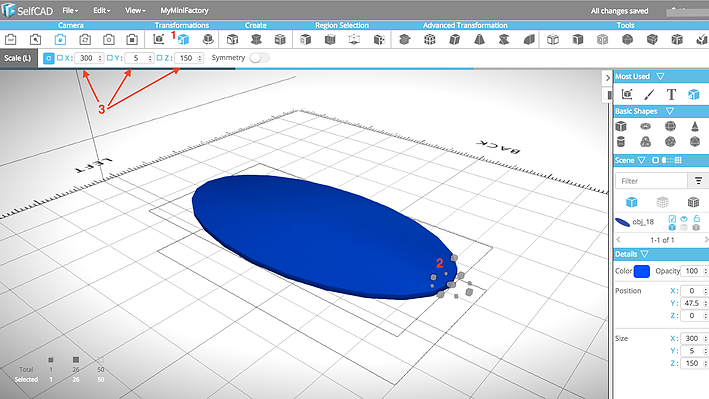Collapse the Basic Shapes section

tap(670, 111)
